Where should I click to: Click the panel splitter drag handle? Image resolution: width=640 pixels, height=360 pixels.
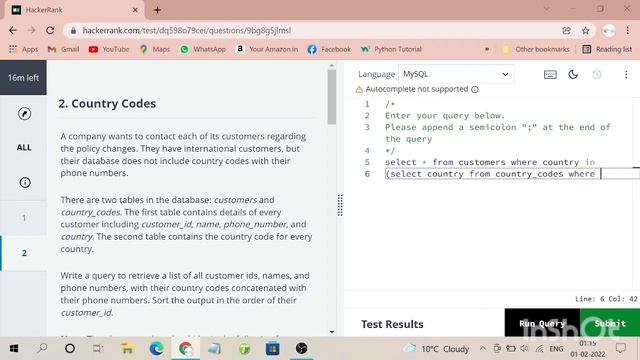pyautogui.click(x=340, y=205)
